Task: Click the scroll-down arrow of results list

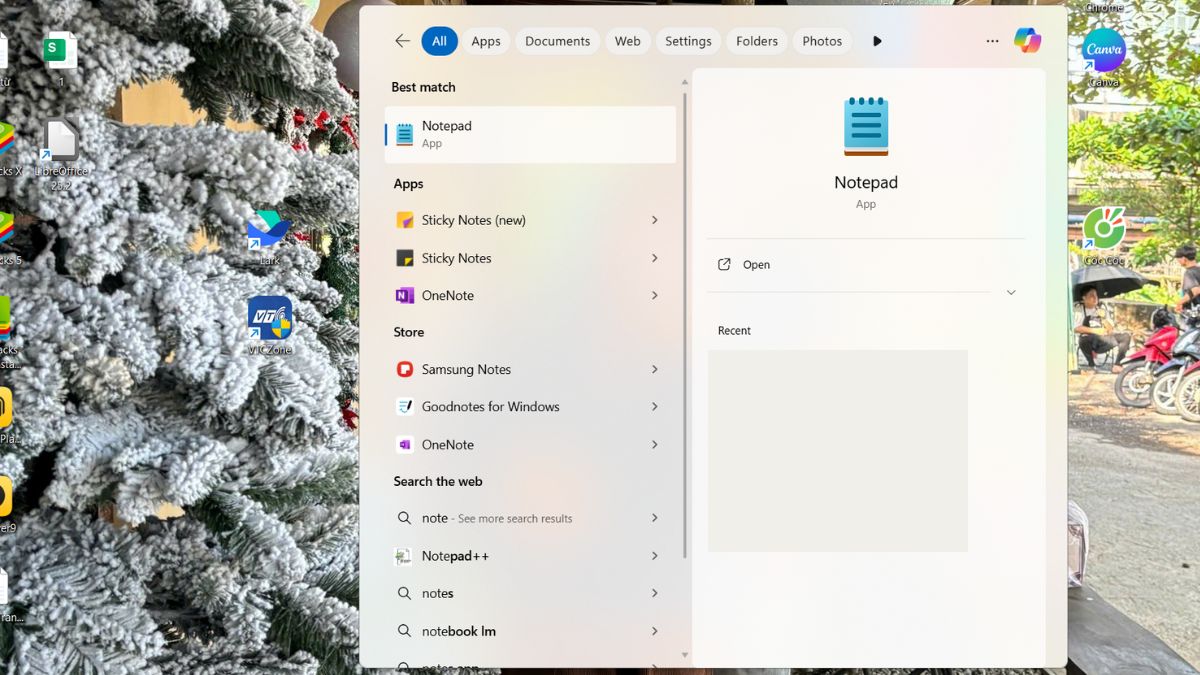Action: click(685, 656)
